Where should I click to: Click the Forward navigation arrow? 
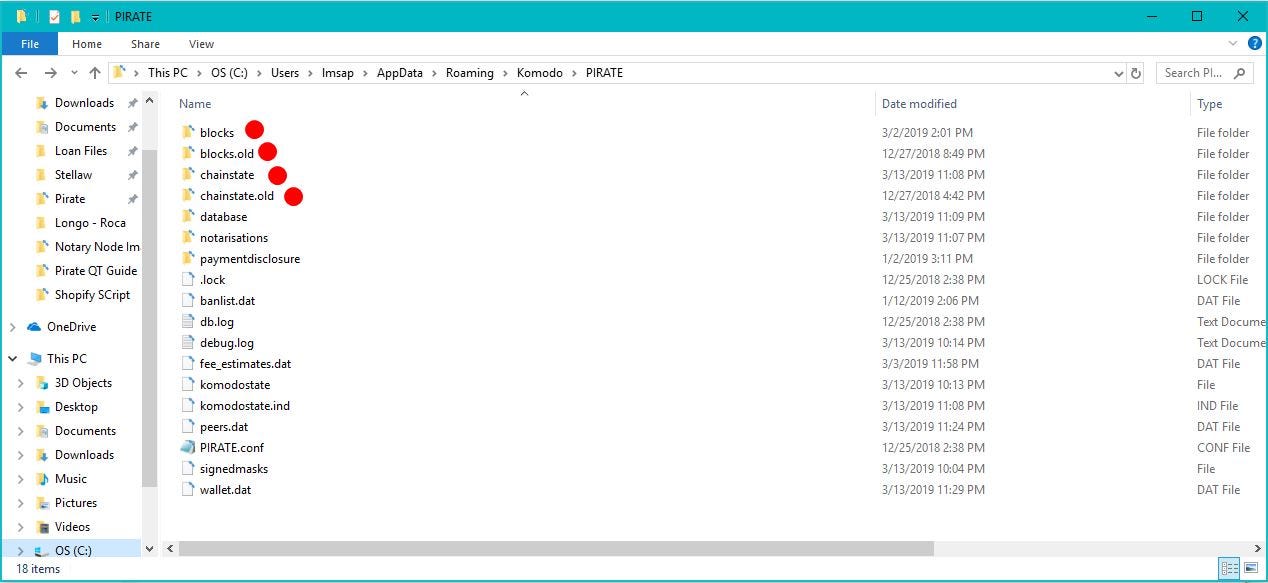tap(51, 73)
